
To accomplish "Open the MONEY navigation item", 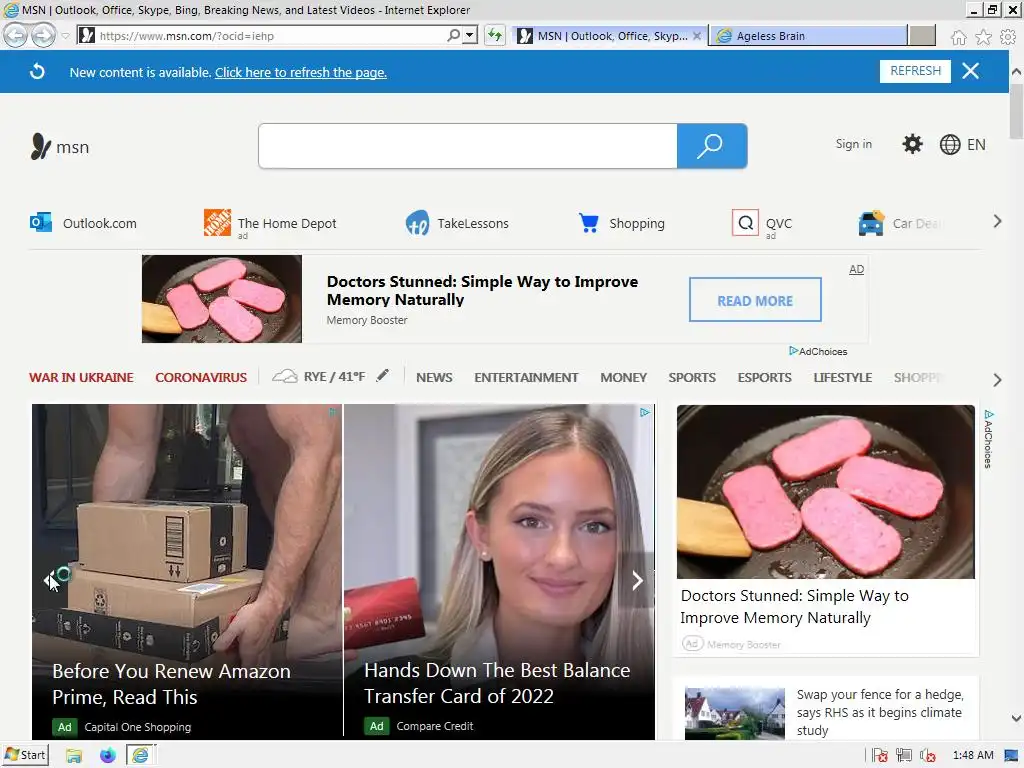I will point(623,377).
